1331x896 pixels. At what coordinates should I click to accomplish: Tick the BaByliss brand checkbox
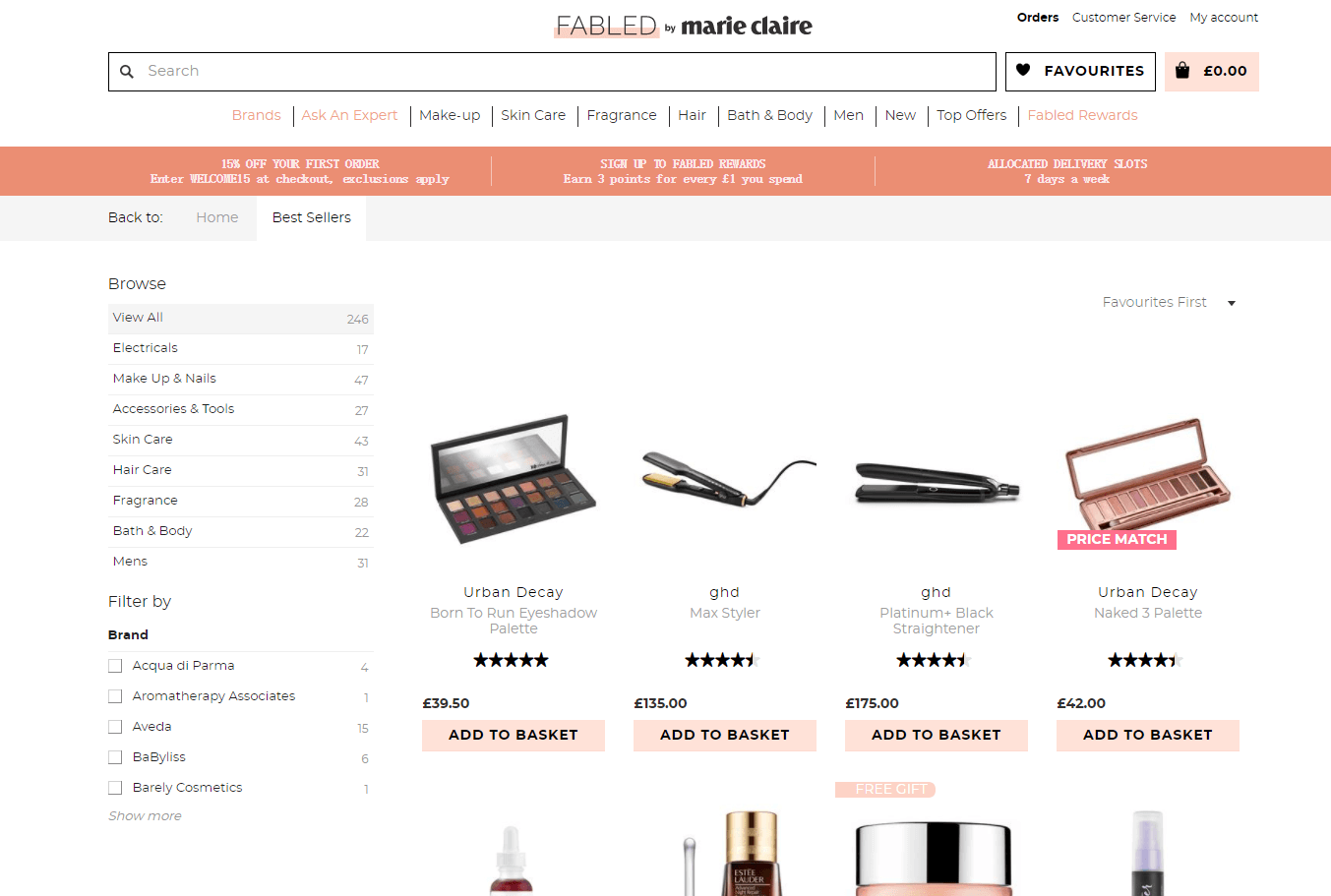point(115,757)
